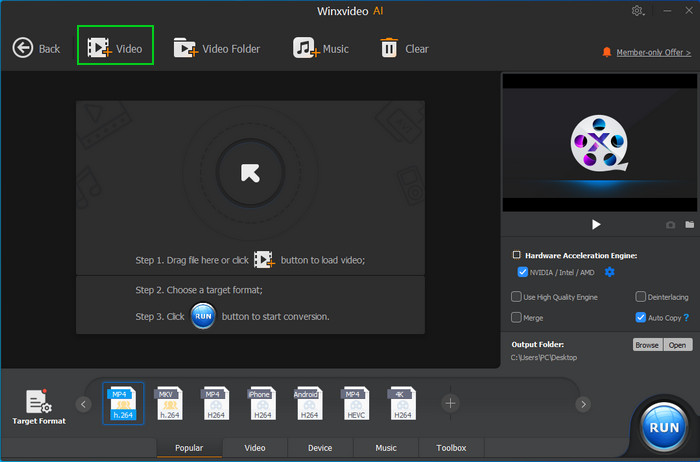The width and height of the screenshot is (700, 462).
Task: Select the Android H264 format profile
Action: click(x=309, y=404)
